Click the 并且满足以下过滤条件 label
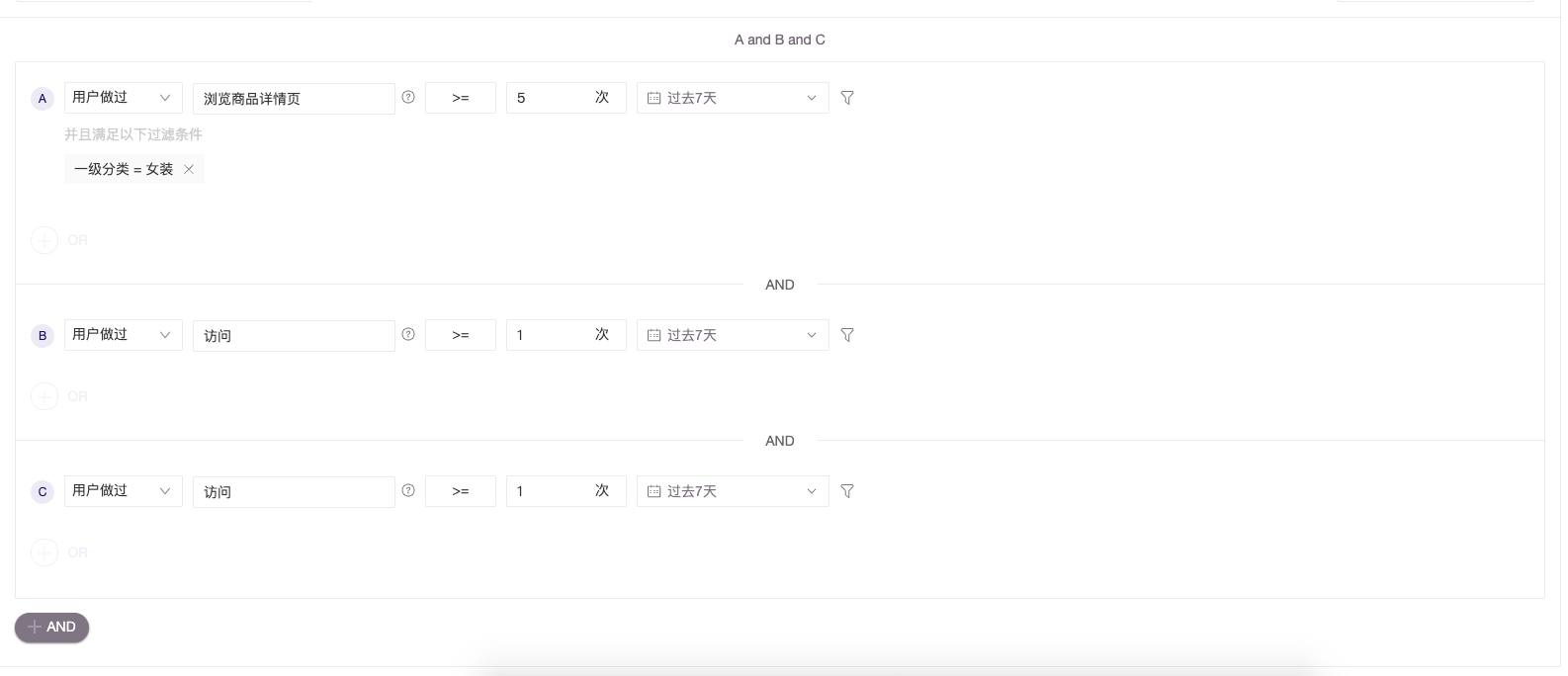The height and width of the screenshot is (676, 1568). pyautogui.click(x=133, y=134)
